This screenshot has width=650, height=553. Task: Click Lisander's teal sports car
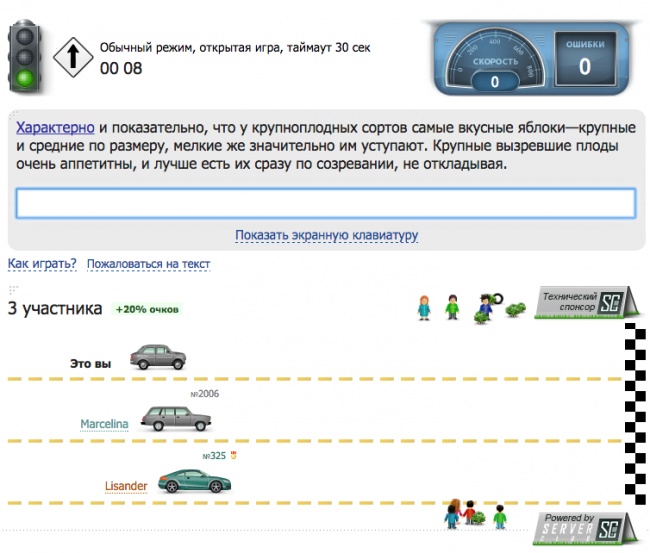[194, 481]
